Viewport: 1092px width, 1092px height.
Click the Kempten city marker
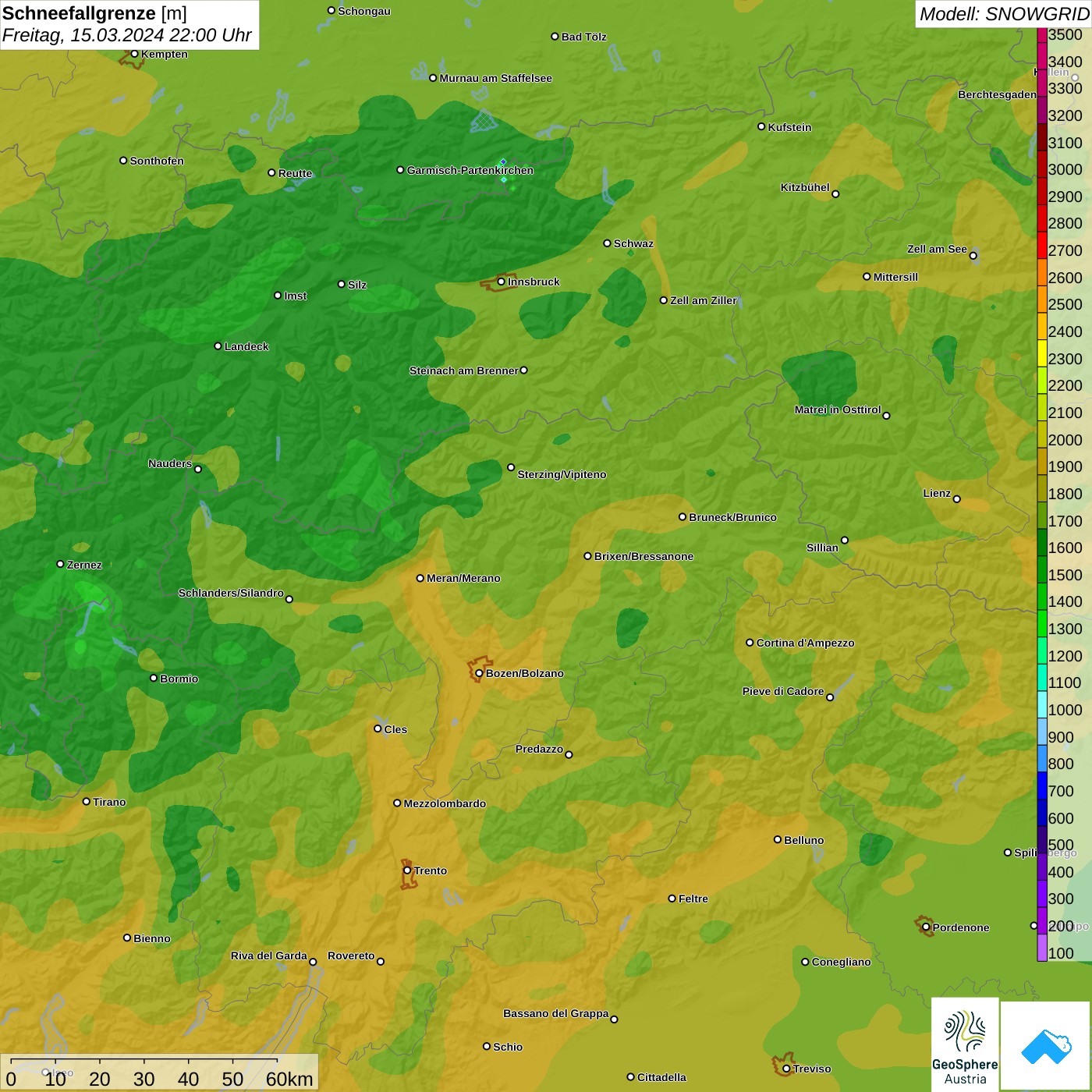pos(134,54)
